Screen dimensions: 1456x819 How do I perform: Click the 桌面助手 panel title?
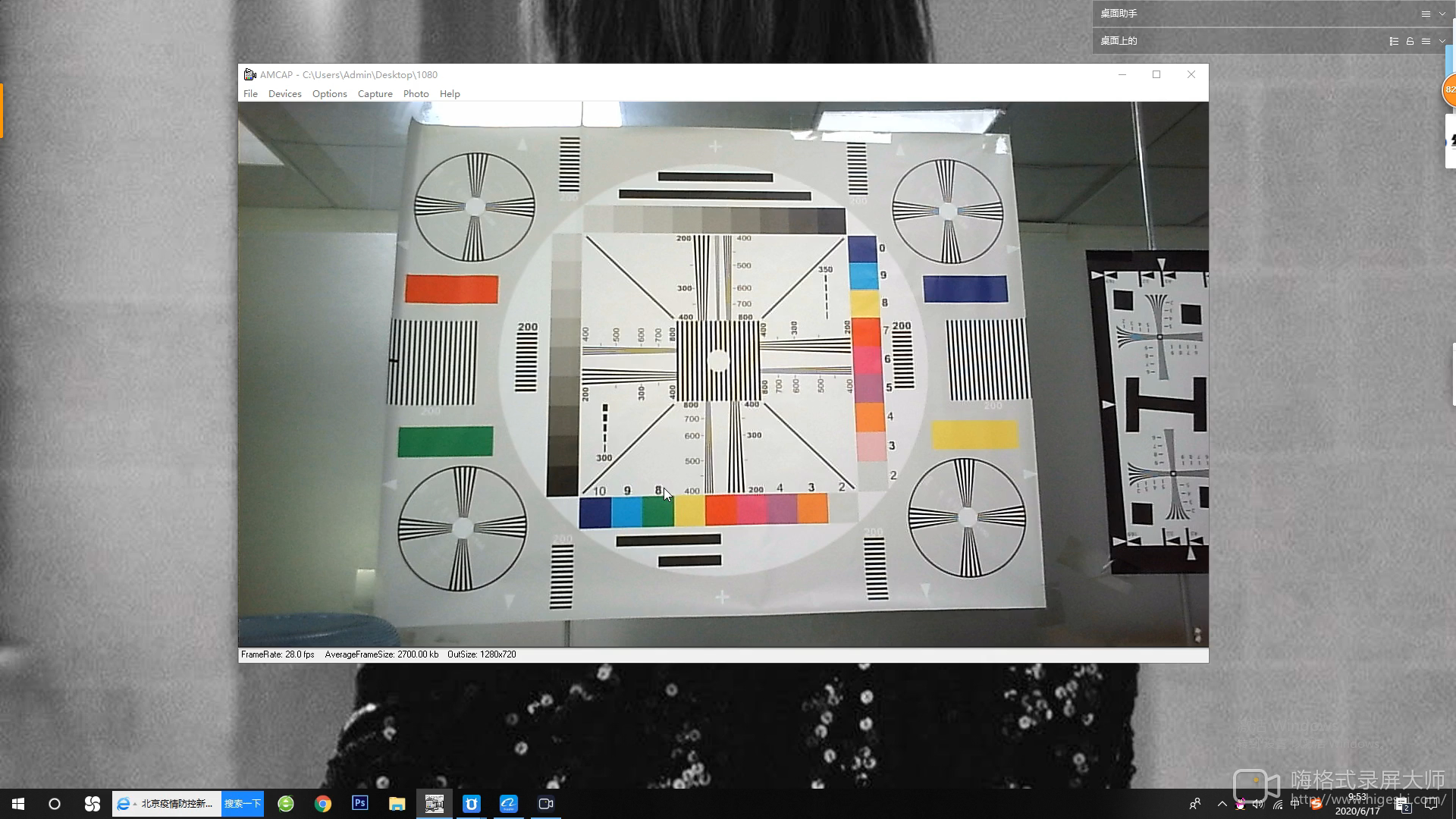pyautogui.click(x=1119, y=14)
